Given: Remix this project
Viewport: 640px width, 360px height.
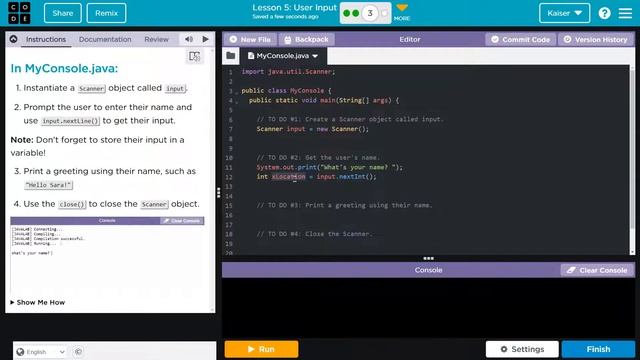Looking at the screenshot, I should (106, 13).
